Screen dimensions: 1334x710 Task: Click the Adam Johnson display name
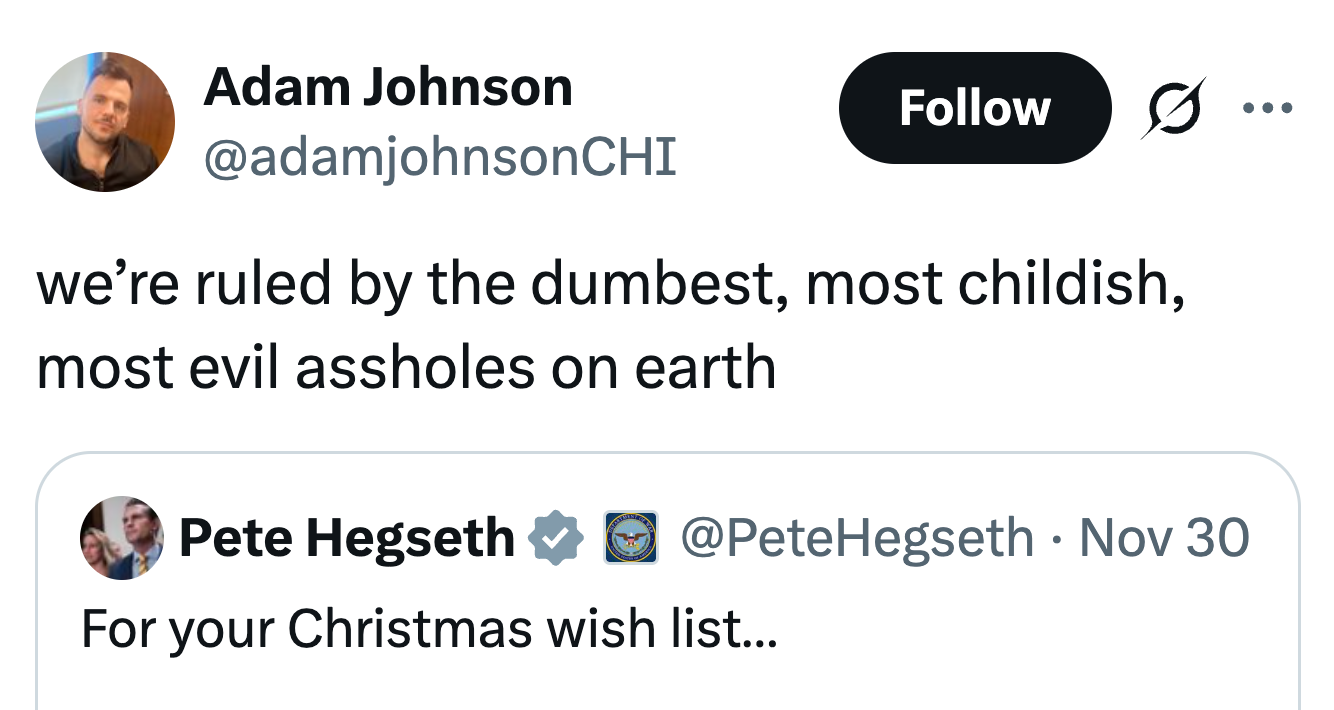pos(387,88)
